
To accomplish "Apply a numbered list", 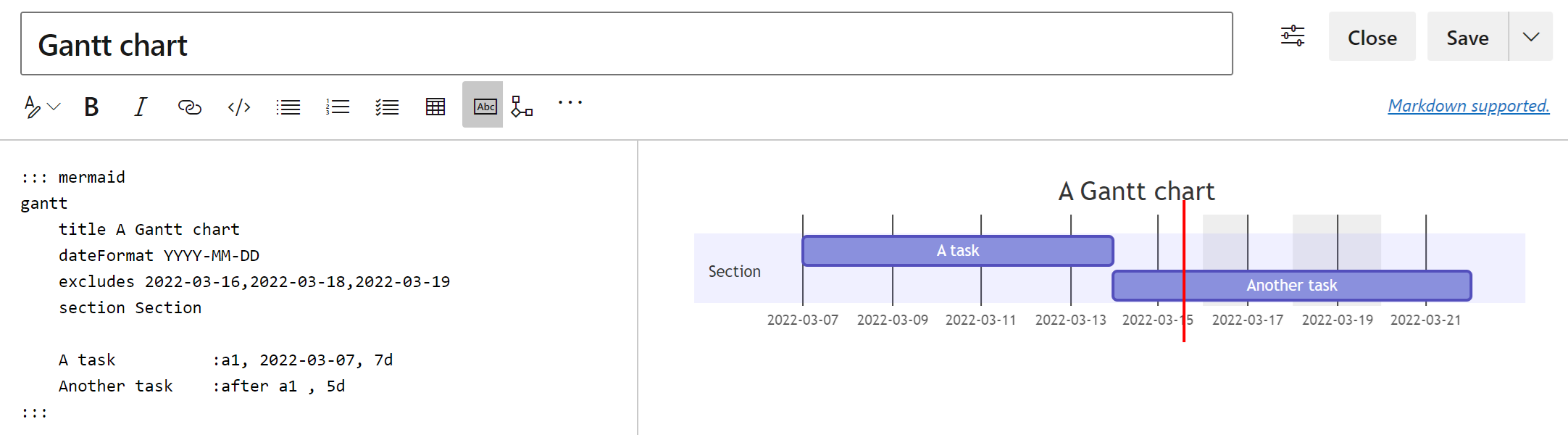I will [337, 106].
